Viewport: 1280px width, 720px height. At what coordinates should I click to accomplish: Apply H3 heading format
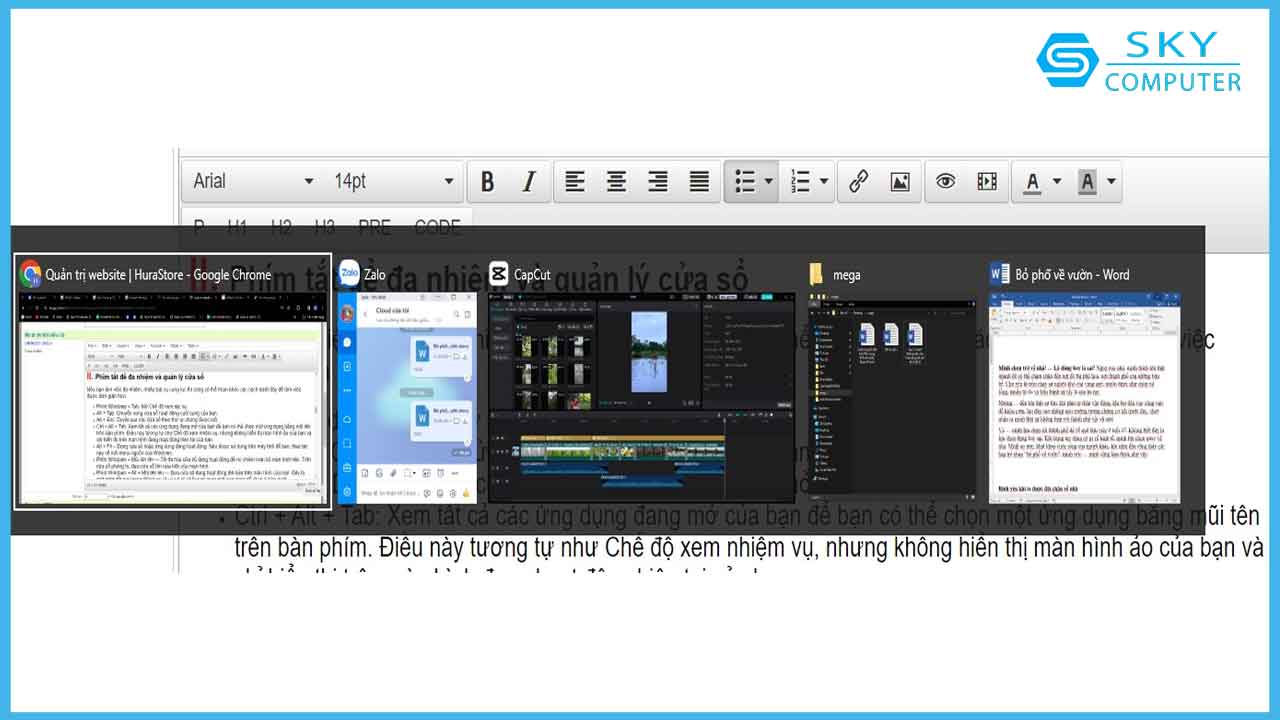click(x=324, y=227)
